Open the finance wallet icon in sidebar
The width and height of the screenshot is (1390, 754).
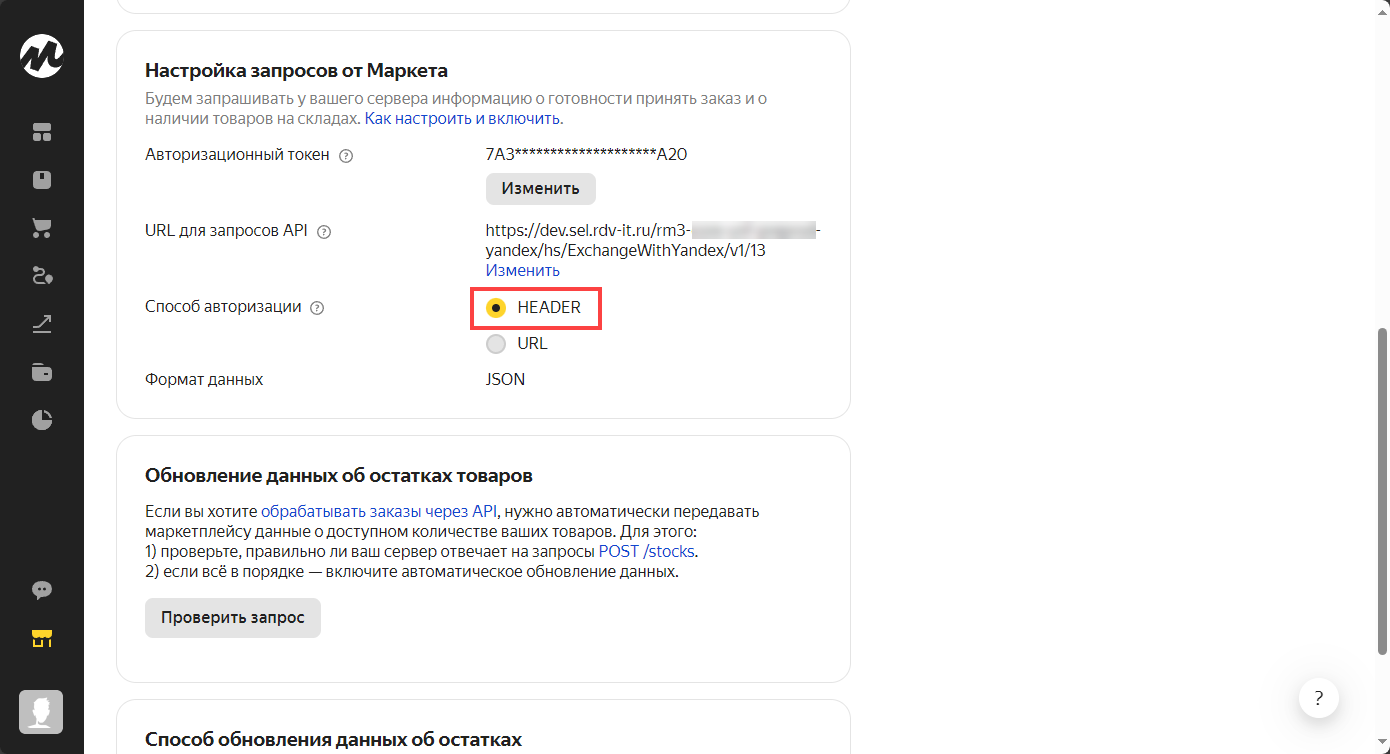42,372
